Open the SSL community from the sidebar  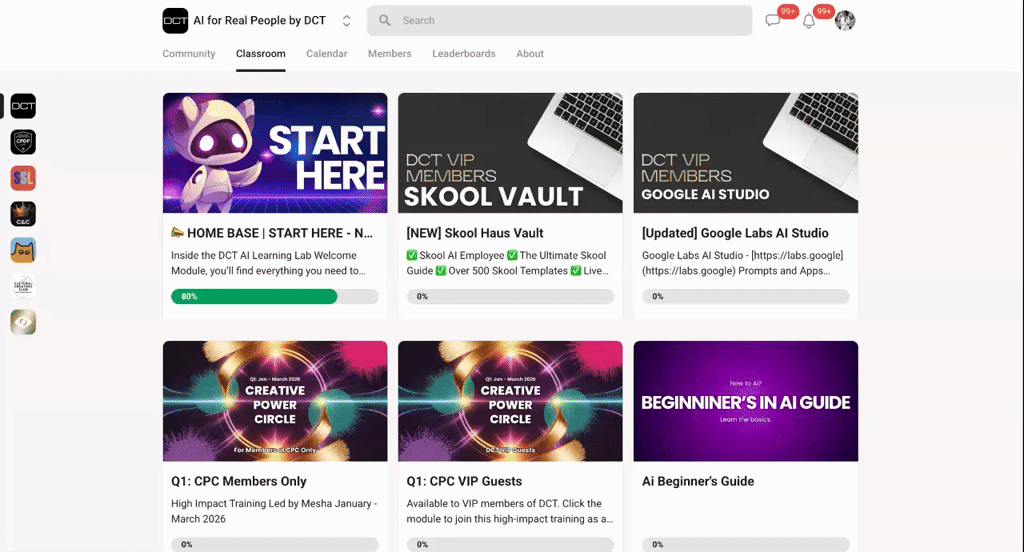coord(23,178)
